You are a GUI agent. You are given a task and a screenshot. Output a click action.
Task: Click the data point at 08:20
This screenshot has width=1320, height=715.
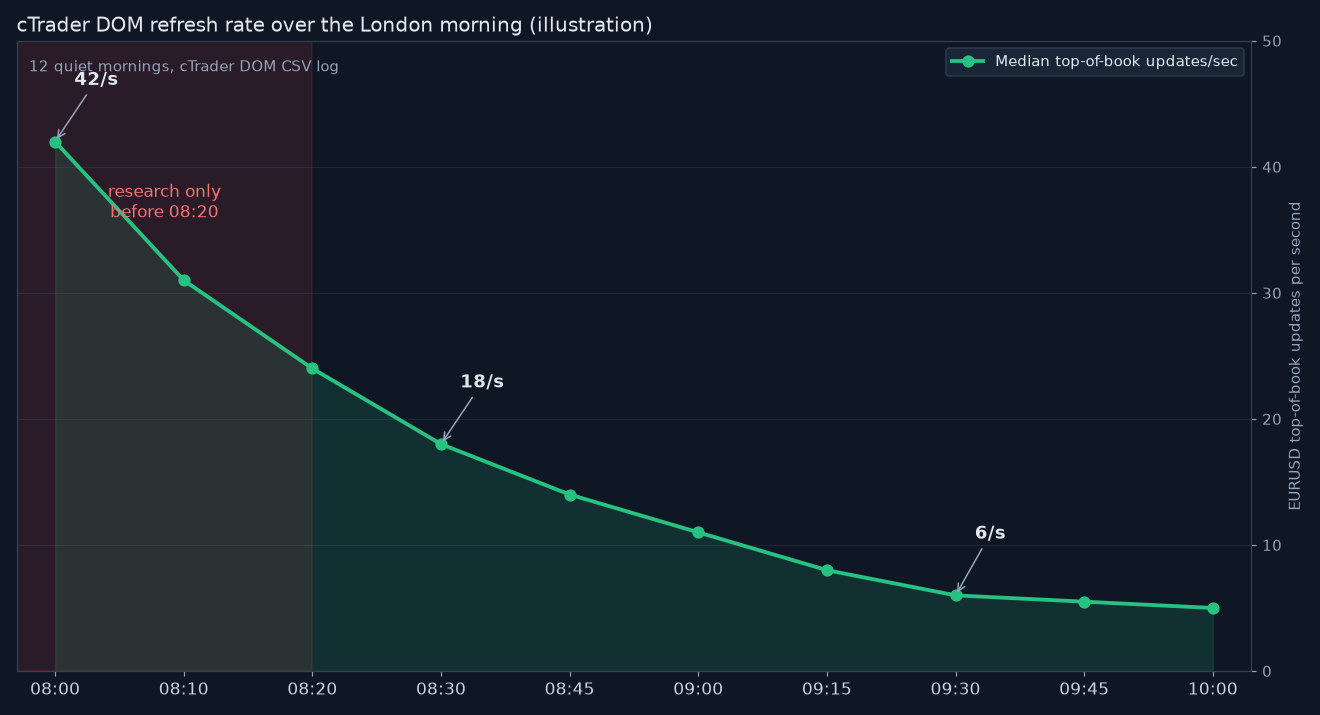point(312,368)
